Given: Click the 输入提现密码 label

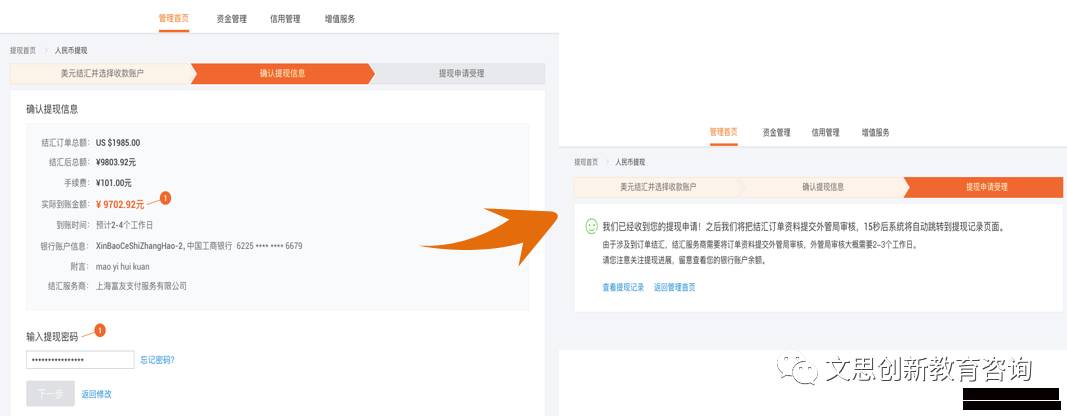Looking at the screenshot, I should coord(52,336).
